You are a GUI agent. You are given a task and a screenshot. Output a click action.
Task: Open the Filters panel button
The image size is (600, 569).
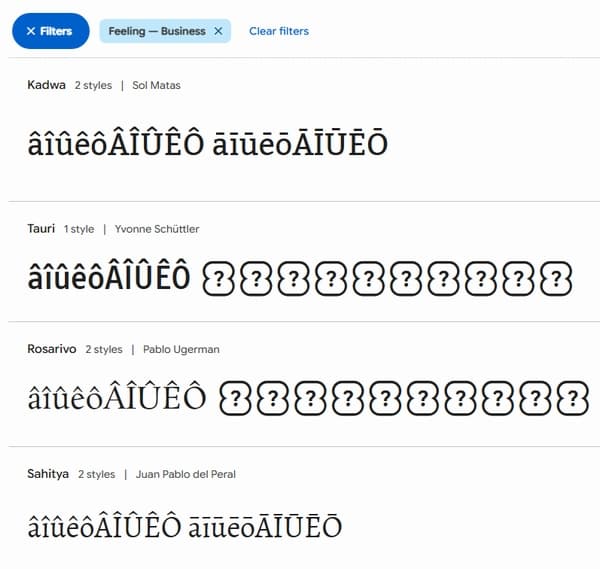click(50, 31)
